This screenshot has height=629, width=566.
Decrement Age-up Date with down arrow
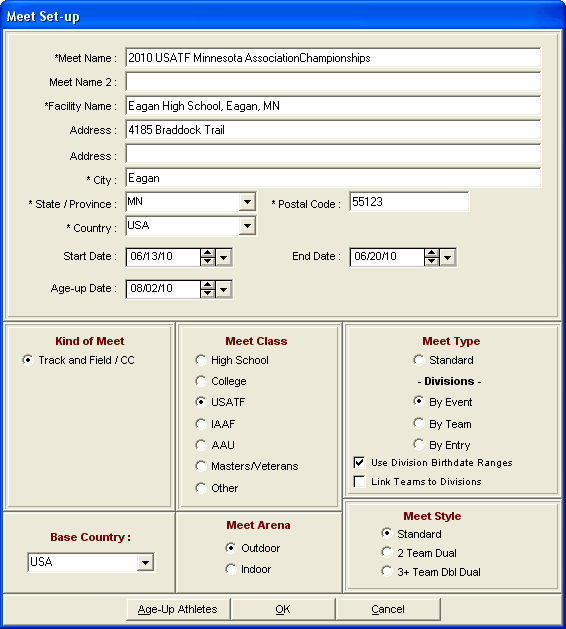(208, 294)
